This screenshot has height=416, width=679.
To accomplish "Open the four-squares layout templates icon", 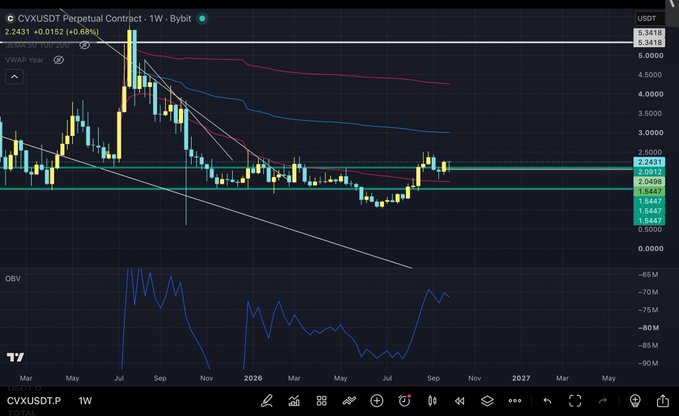I will coord(321,401).
